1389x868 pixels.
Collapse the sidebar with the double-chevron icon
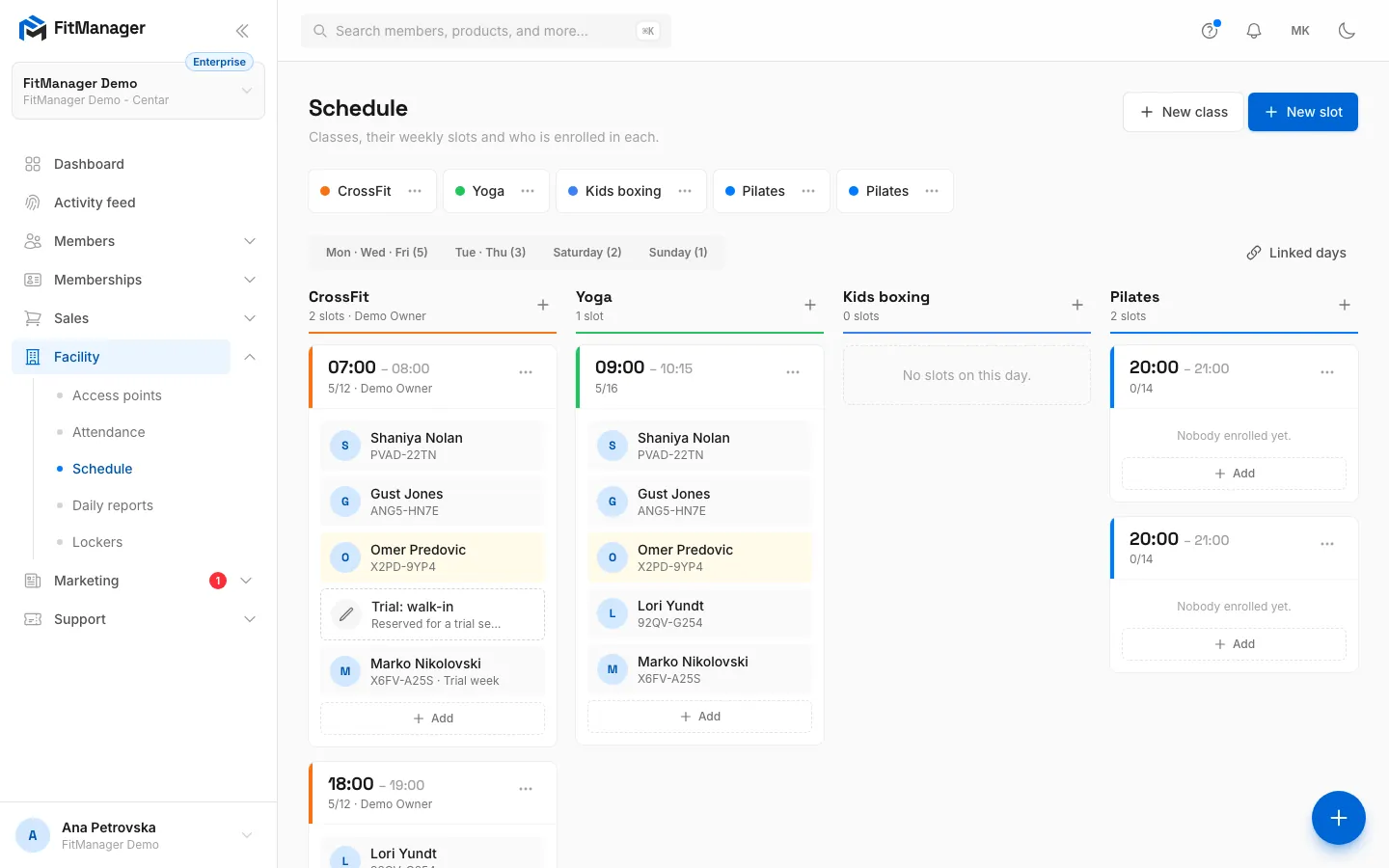[242, 31]
